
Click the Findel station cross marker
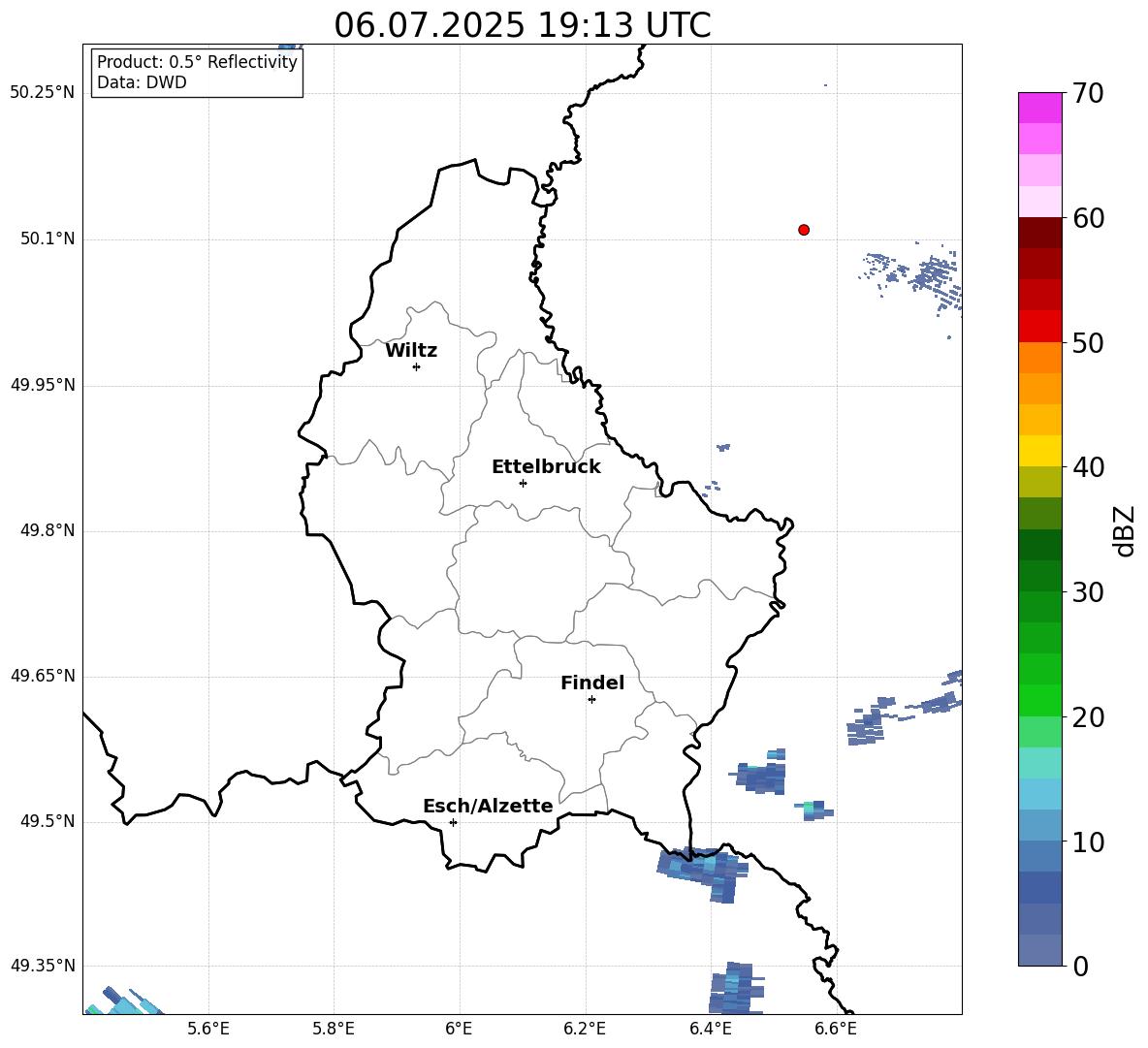(x=591, y=700)
